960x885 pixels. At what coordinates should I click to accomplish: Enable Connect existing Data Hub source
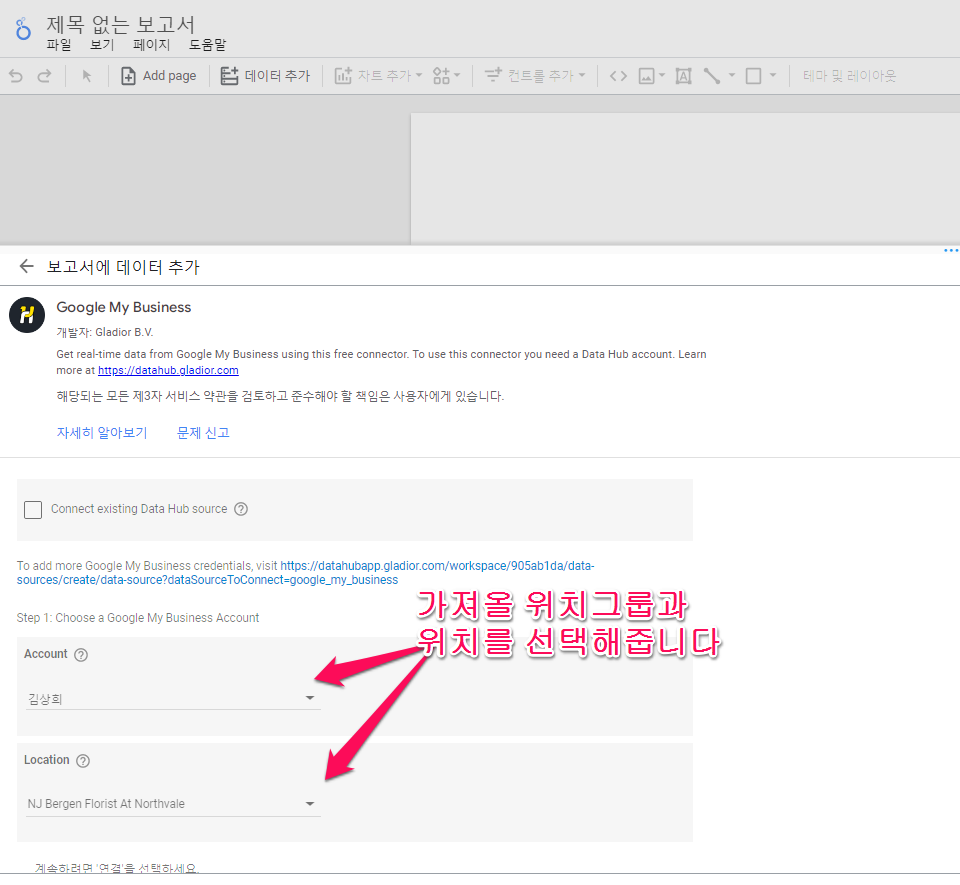click(x=33, y=510)
